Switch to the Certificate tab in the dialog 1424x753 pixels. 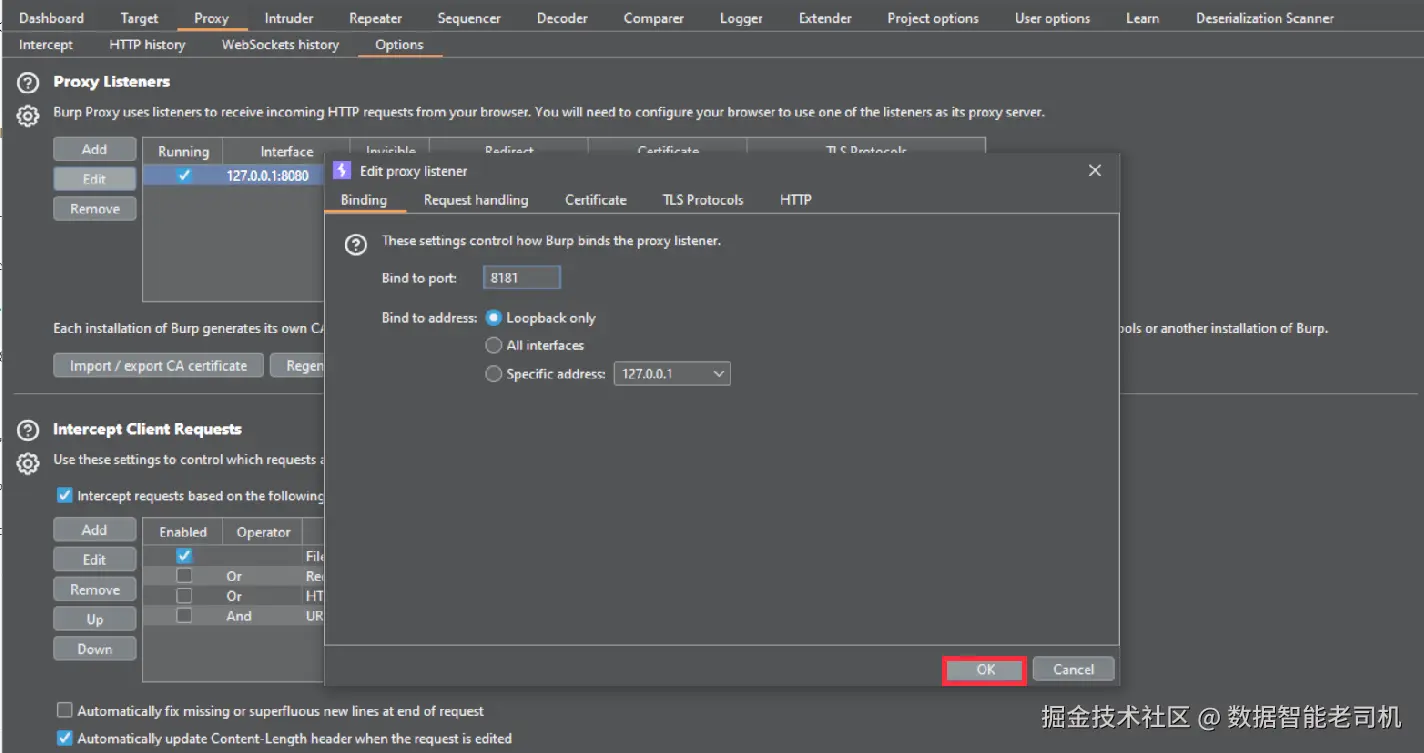pos(596,200)
